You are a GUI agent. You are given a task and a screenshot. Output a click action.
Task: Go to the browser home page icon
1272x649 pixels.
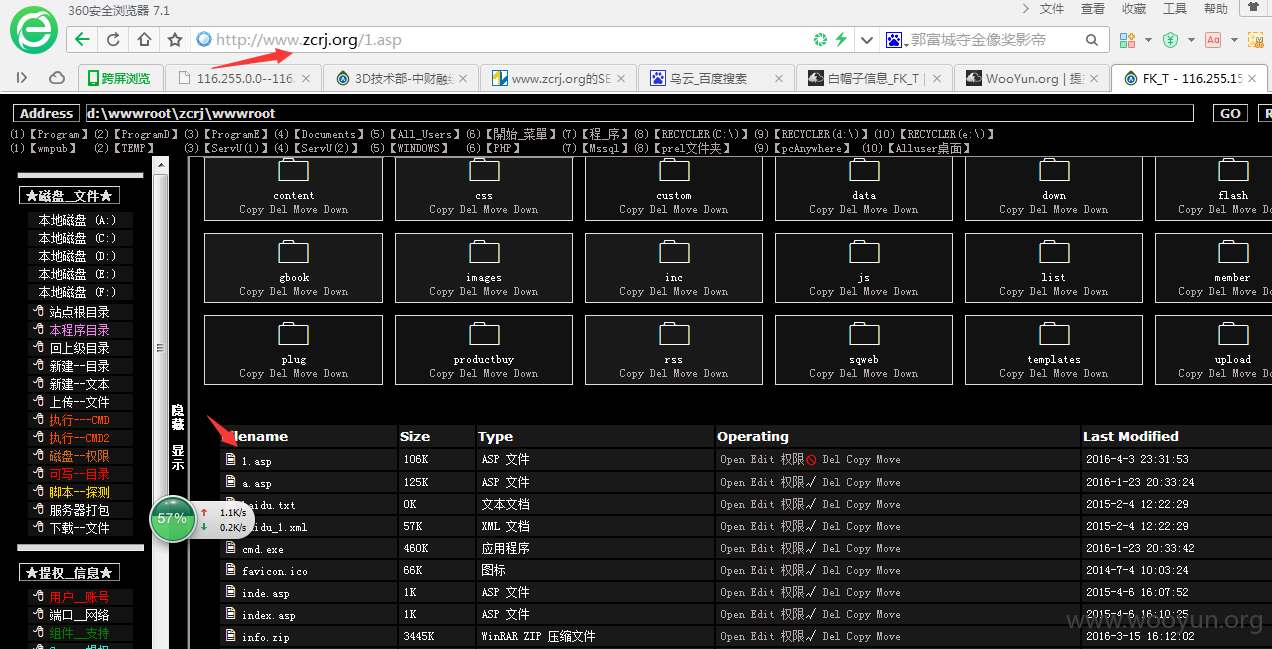pos(144,40)
